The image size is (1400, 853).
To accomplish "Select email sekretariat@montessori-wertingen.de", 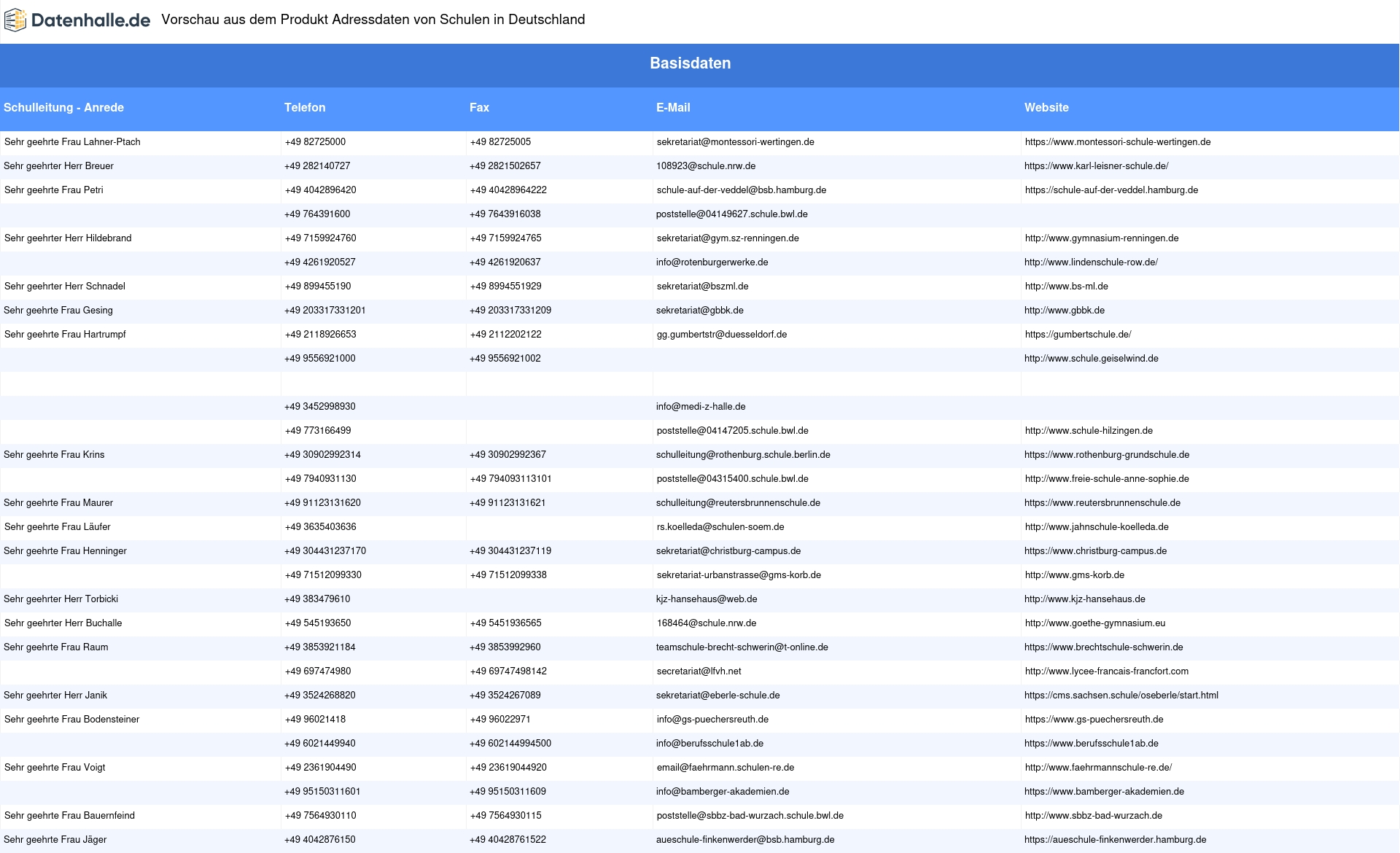I will pos(735,142).
